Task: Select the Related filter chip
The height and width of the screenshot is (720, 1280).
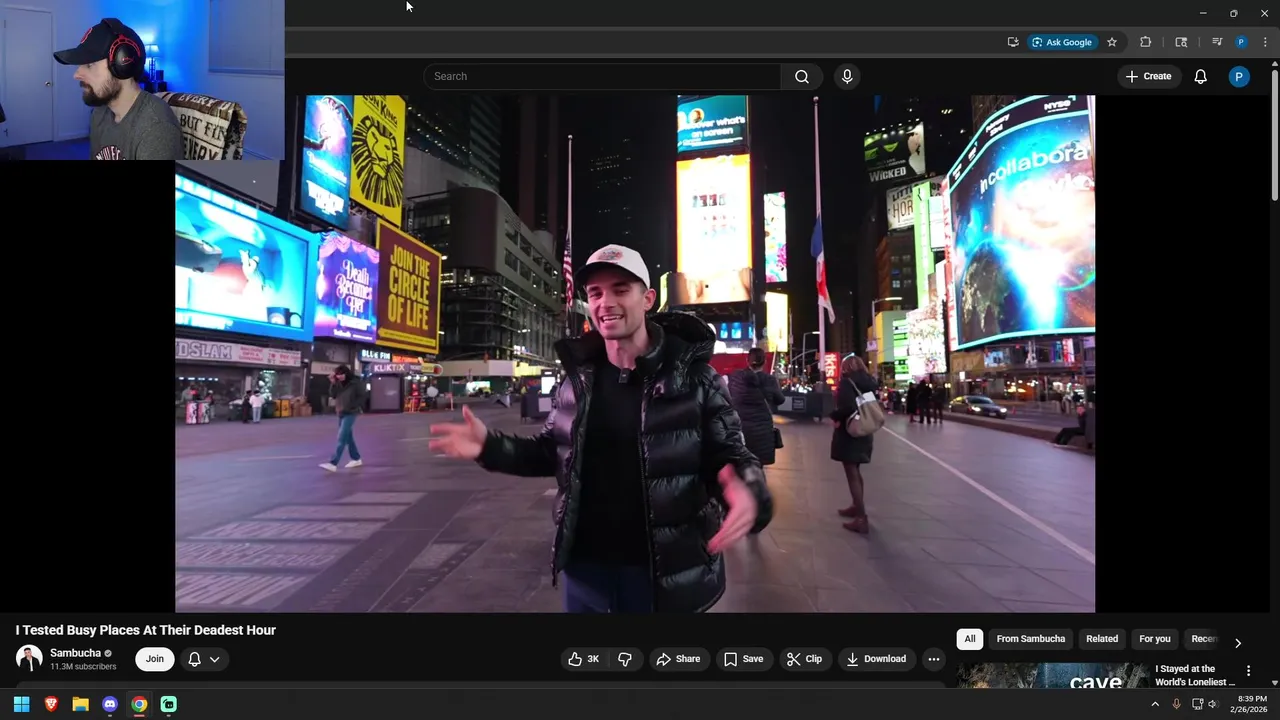Action: coord(1102,639)
